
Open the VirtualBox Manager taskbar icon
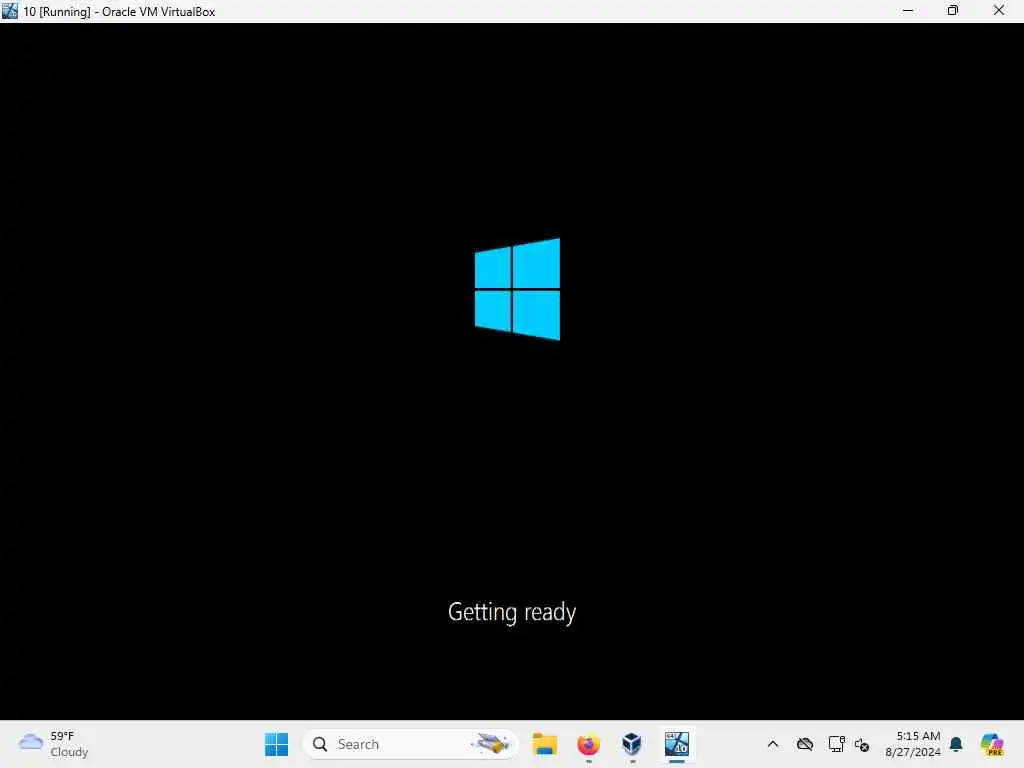632,744
